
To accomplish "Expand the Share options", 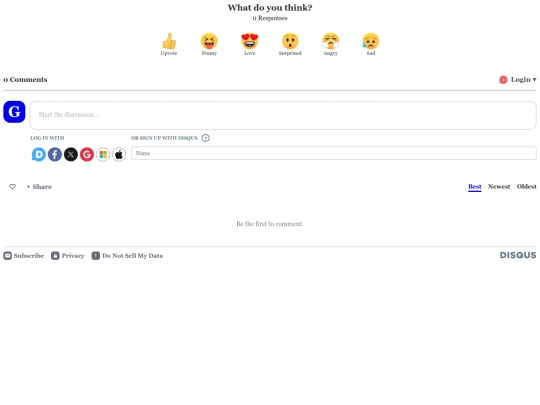I will pos(40,186).
